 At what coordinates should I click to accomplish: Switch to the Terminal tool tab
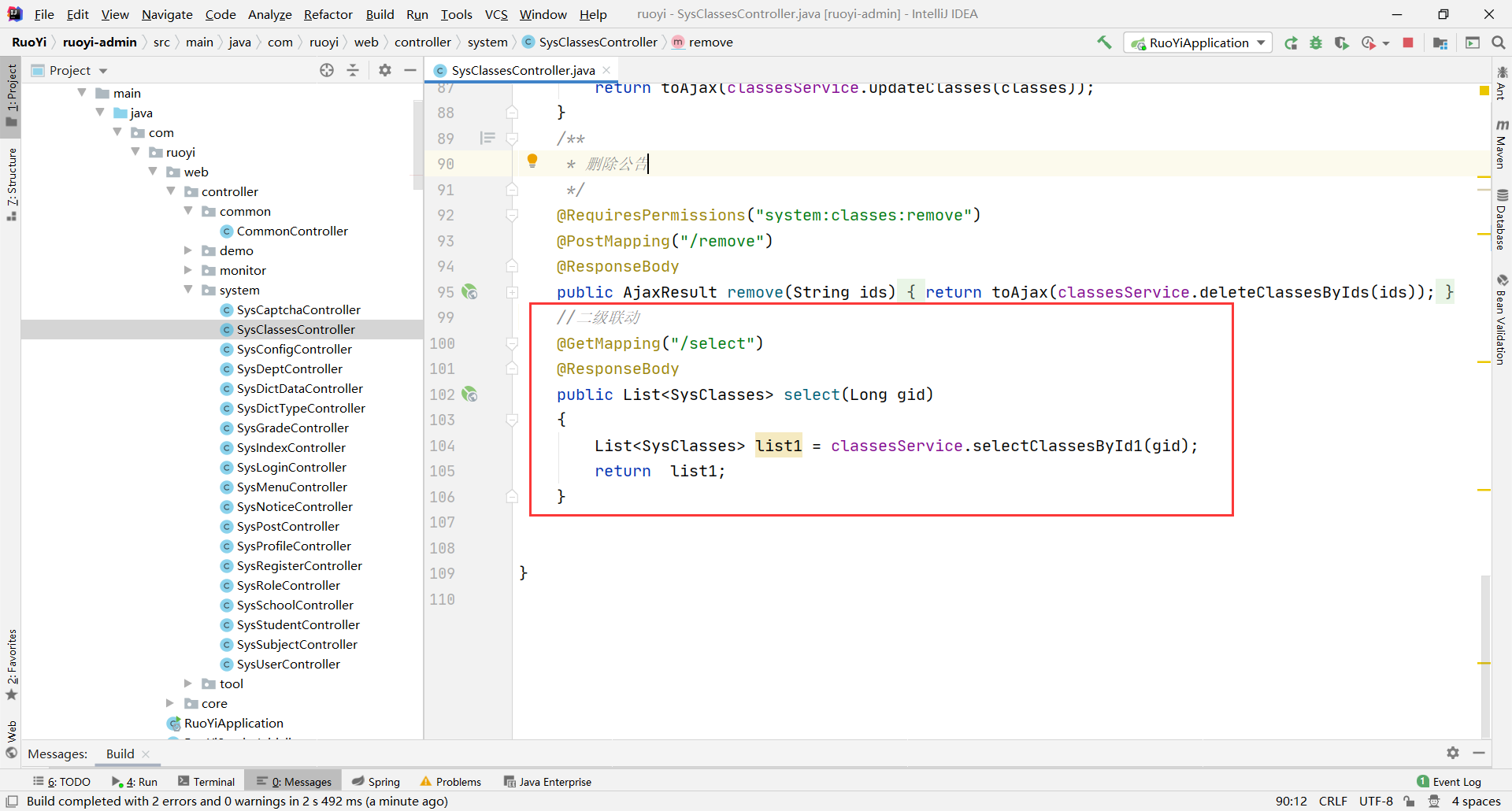pyautogui.click(x=206, y=782)
